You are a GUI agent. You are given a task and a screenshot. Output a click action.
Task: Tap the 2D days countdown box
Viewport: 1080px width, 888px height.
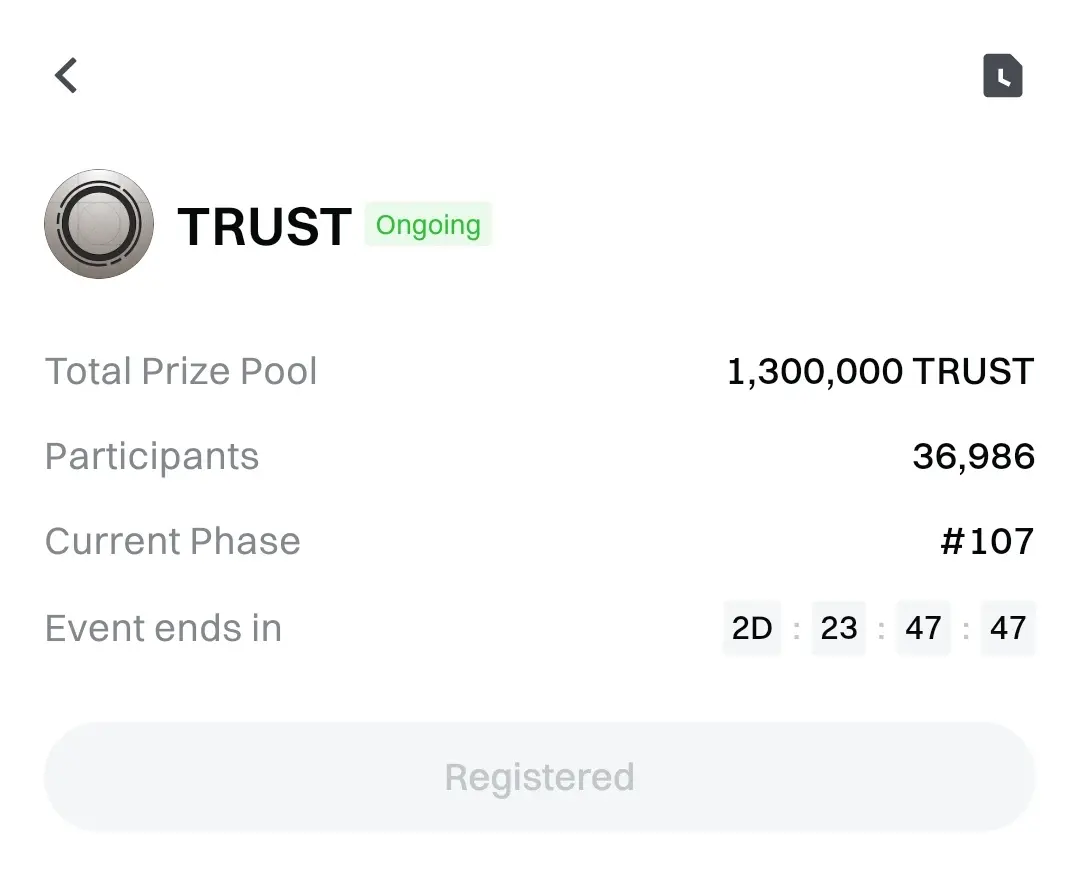pos(752,629)
